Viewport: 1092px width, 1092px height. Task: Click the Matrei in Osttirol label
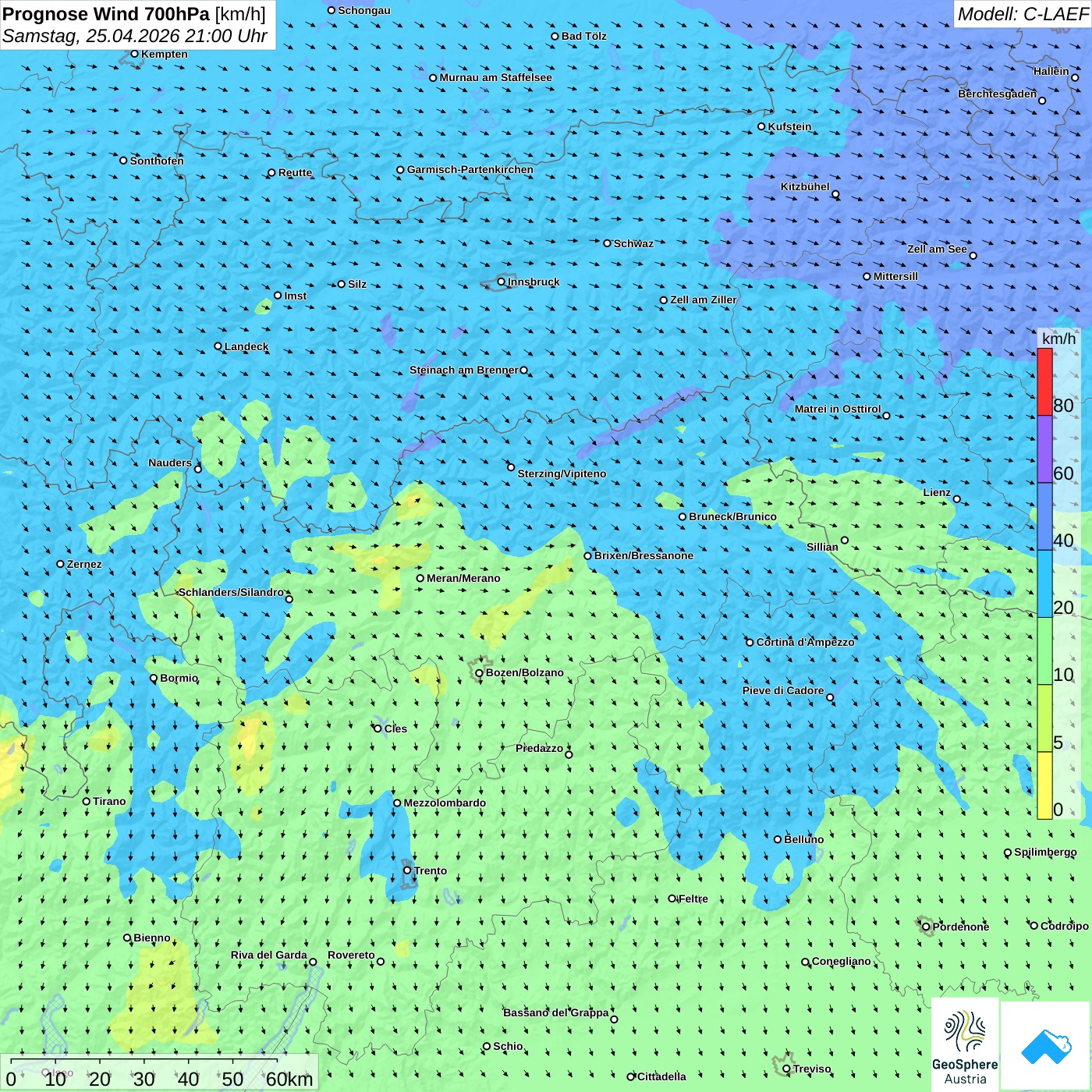pos(838,409)
